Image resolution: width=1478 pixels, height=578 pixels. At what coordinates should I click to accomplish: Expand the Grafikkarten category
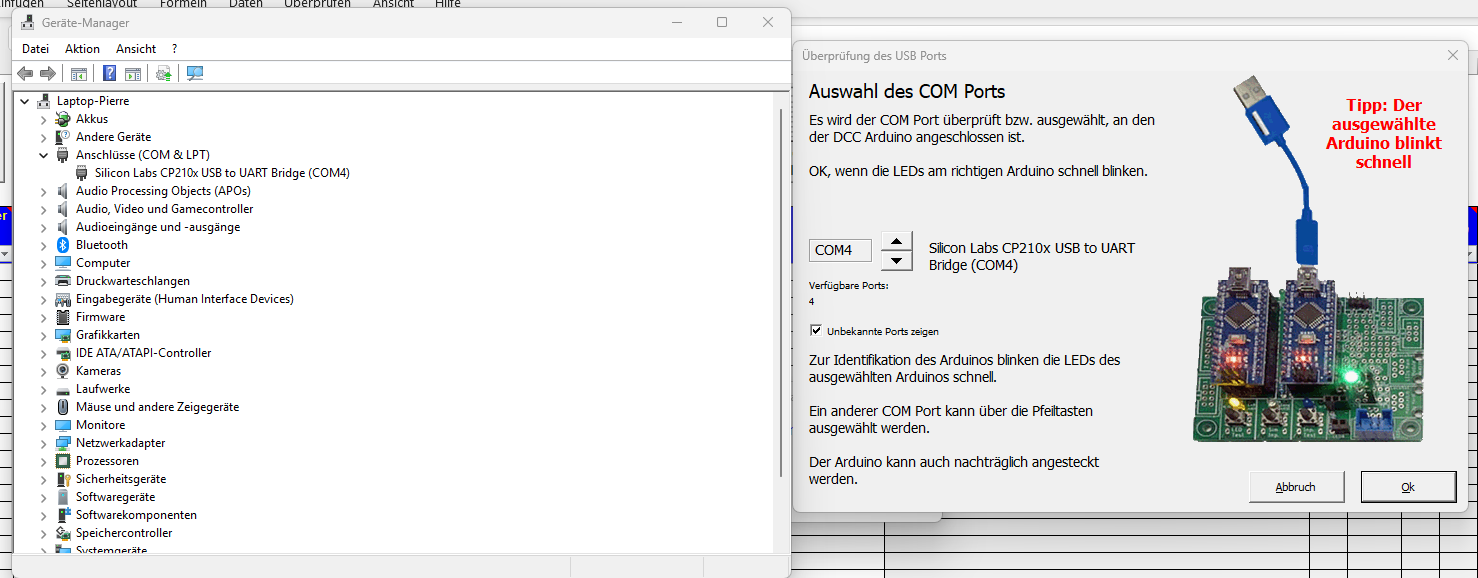pos(43,335)
